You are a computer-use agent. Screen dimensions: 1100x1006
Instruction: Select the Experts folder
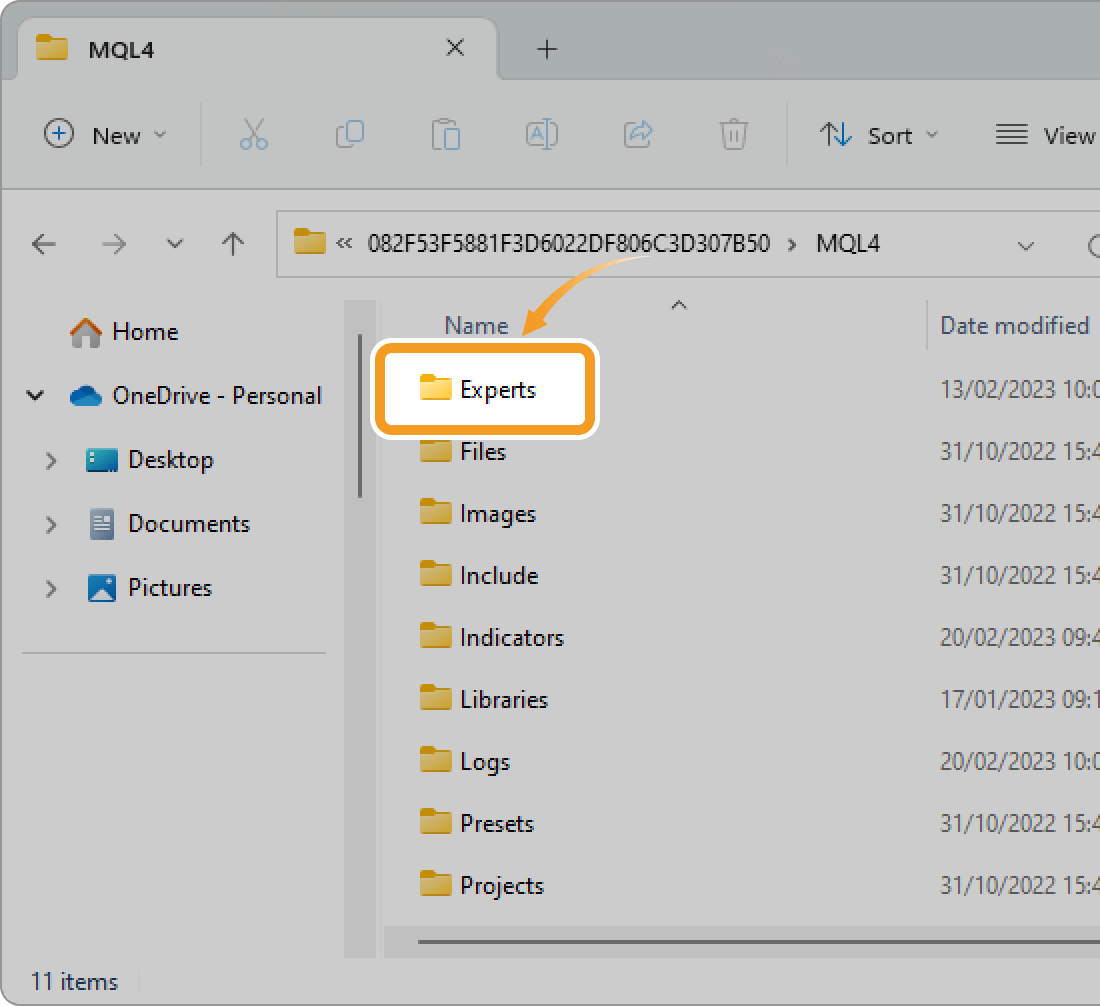tap(497, 390)
